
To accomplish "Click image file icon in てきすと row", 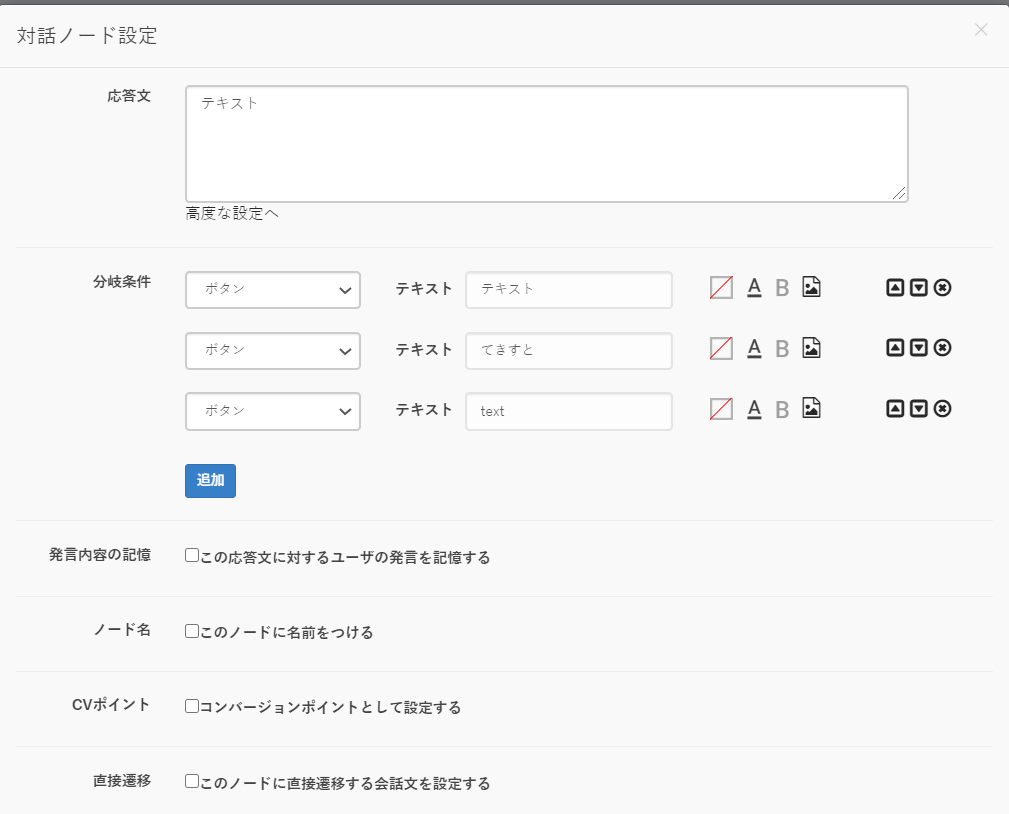I will tap(811, 347).
